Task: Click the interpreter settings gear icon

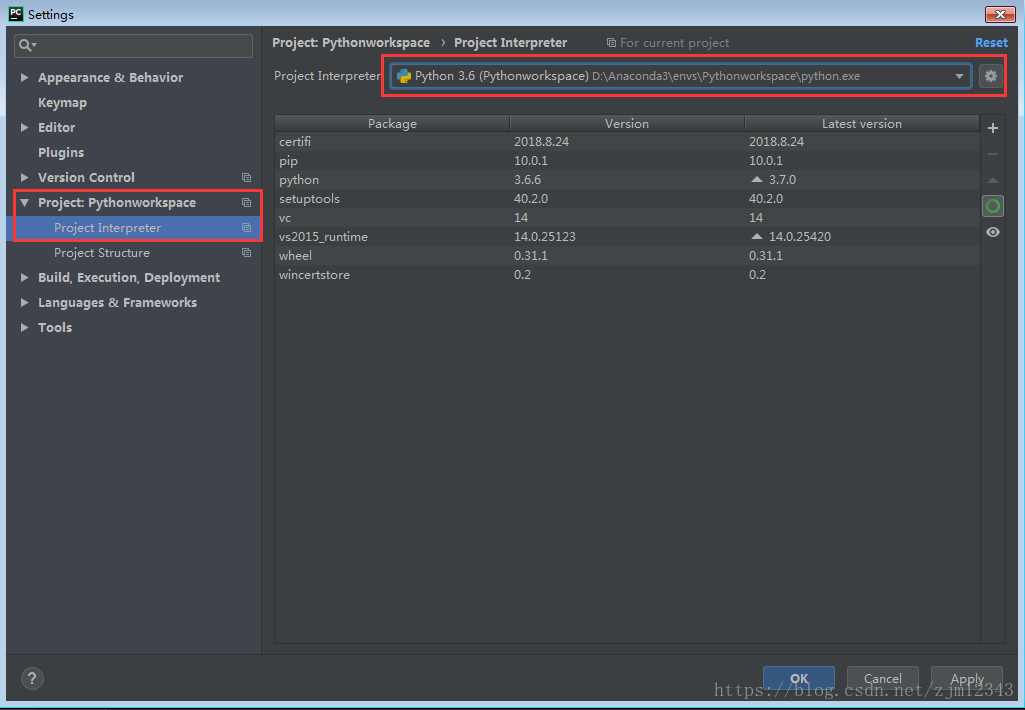Action: pos(990,76)
